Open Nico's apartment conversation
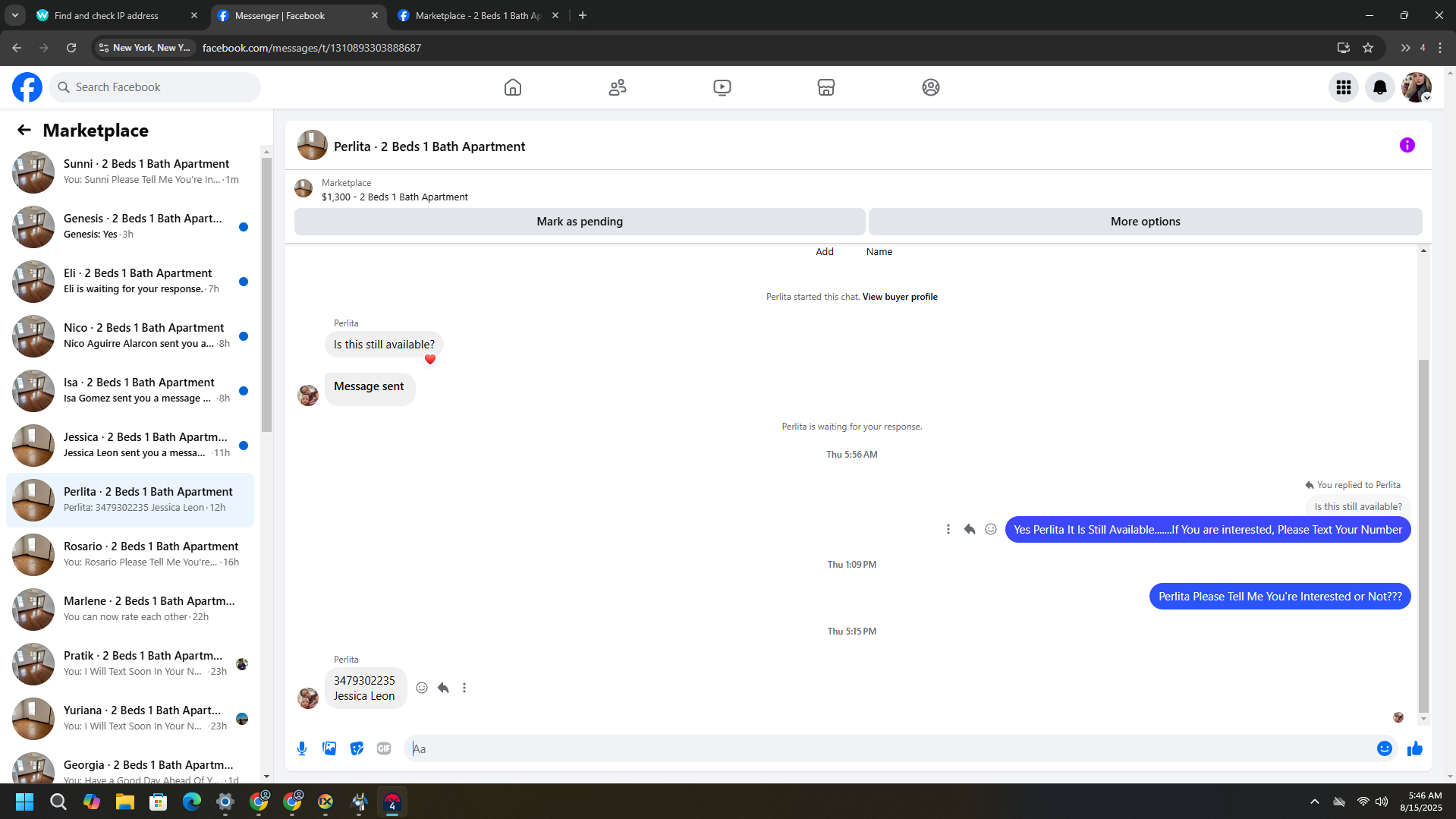The height and width of the screenshot is (819, 1456). (x=130, y=335)
